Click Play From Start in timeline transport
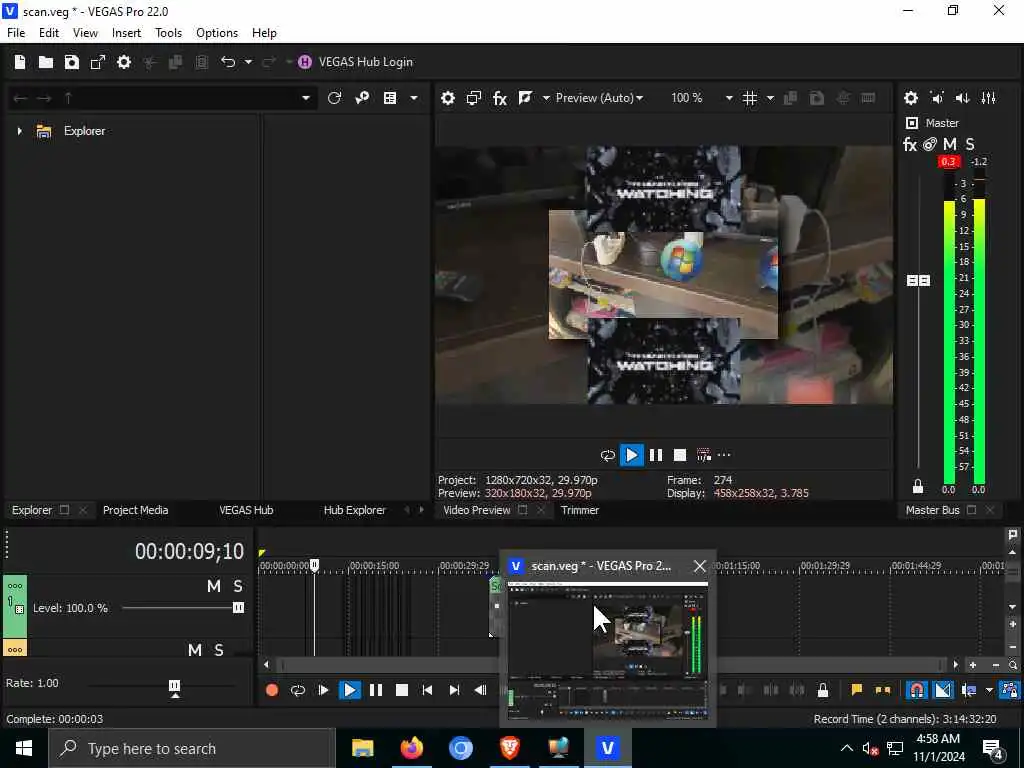1024x768 pixels. click(323, 690)
